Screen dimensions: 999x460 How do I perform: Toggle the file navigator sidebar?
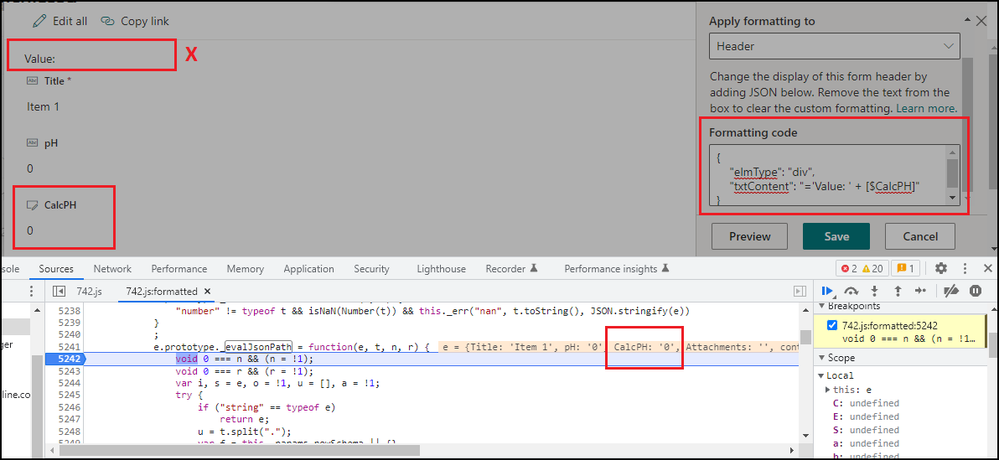[59, 291]
